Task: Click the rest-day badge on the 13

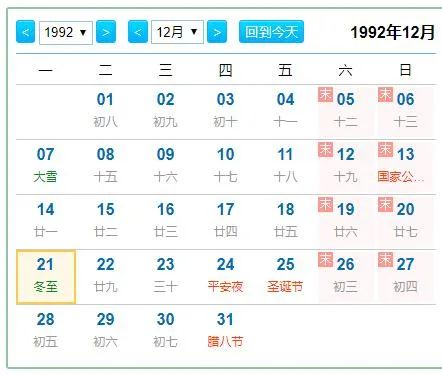Action: (x=385, y=149)
